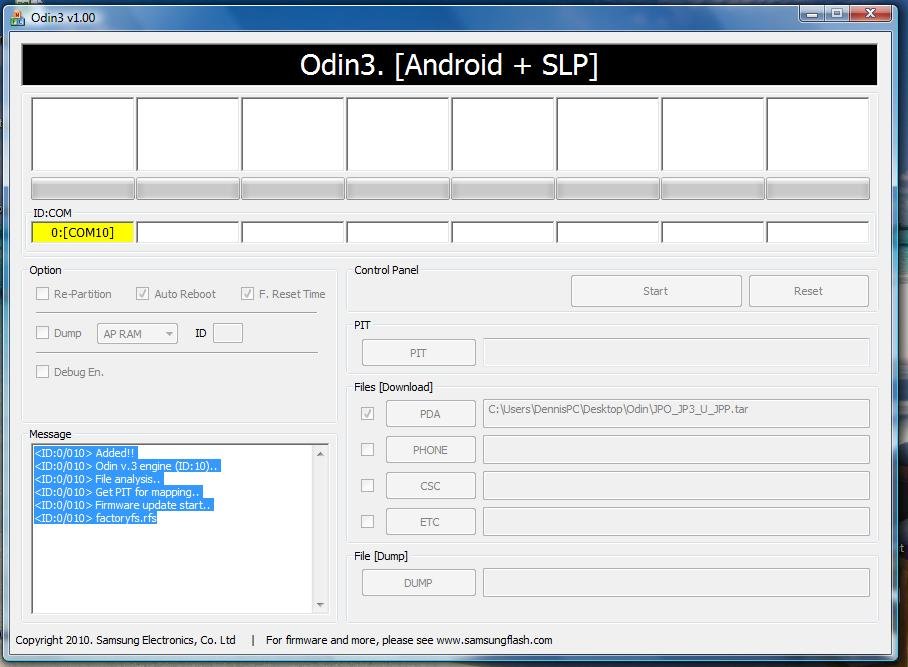This screenshot has width=908, height=667.
Task: Select the 'Get PIT for mapping..' line
Action: click(118, 492)
